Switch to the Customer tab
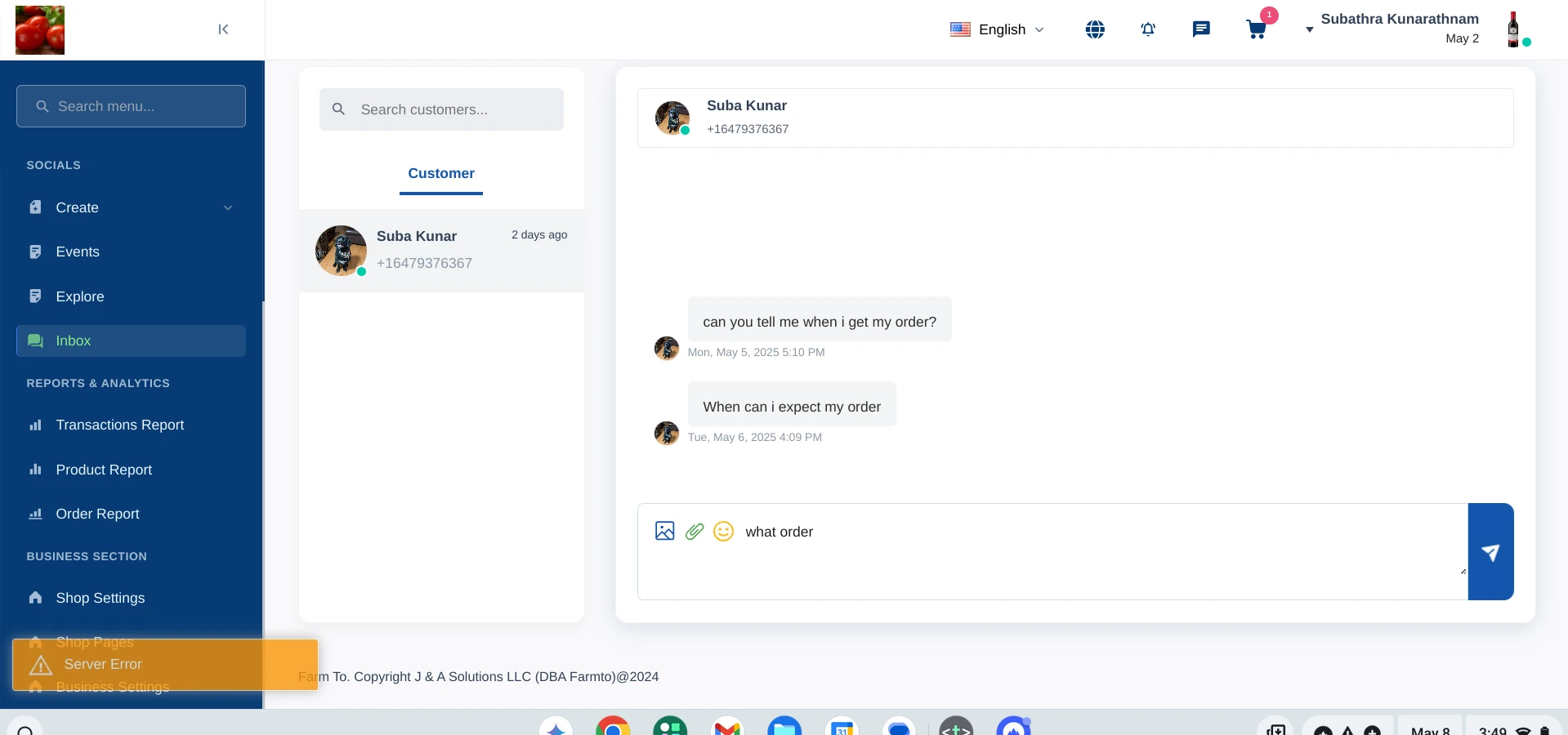 coord(441,174)
